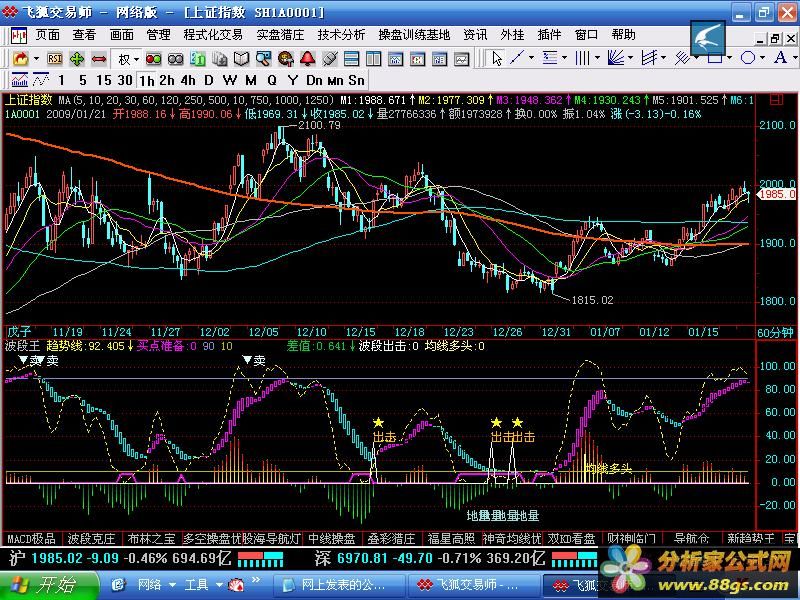
Task: Click the 60分钟 period label on chart
Action: click(x=775, y=333)
